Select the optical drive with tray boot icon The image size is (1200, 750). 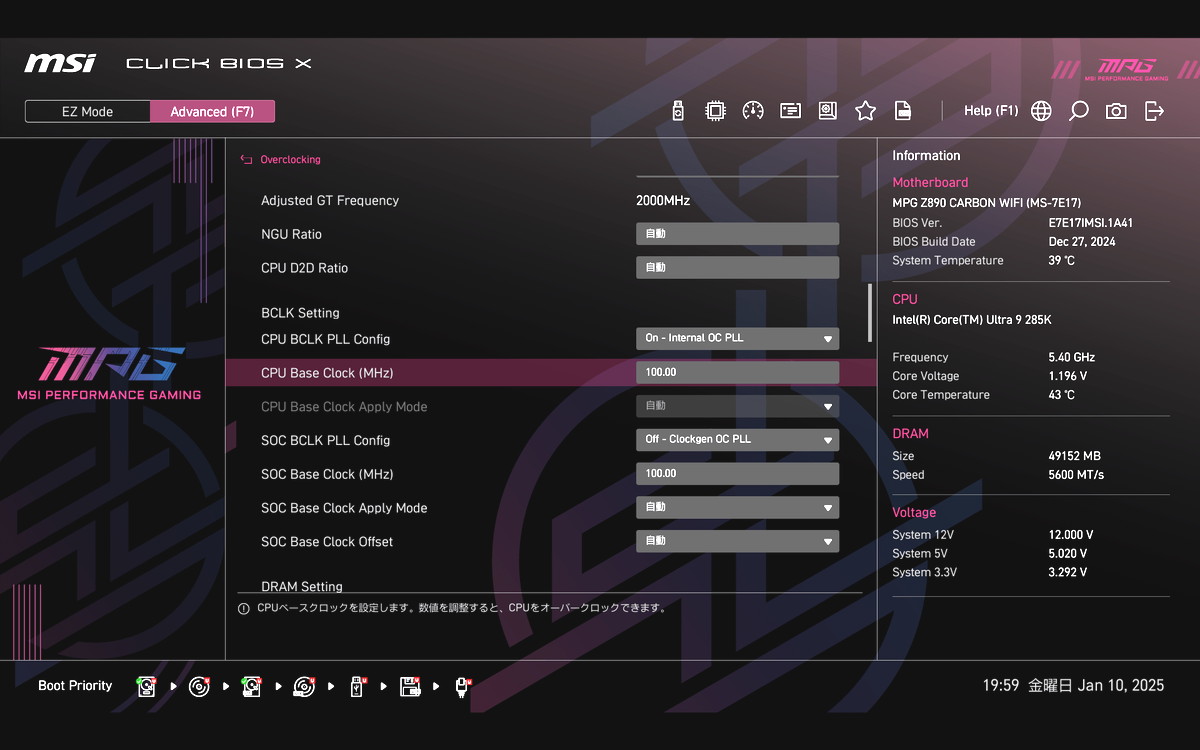[304, 686]
